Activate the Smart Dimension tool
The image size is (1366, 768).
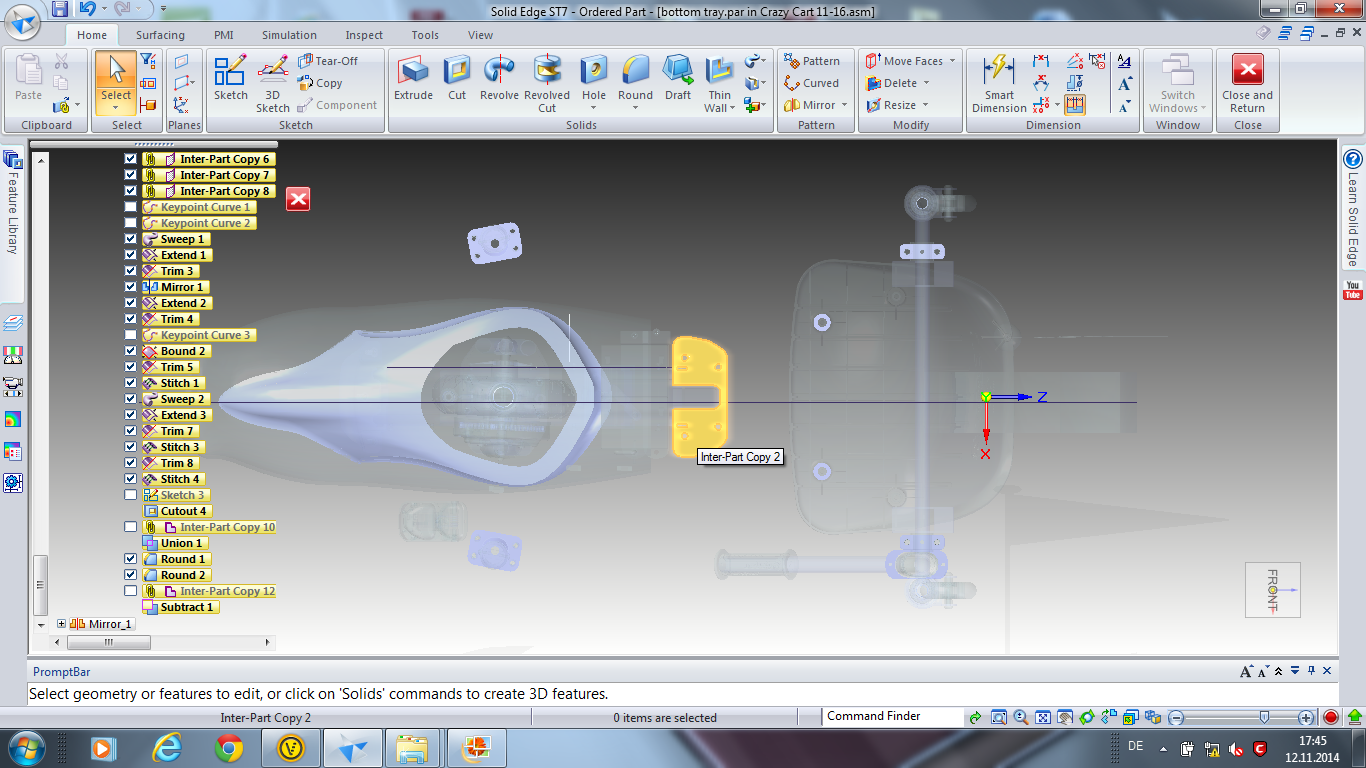pos(999,84)
